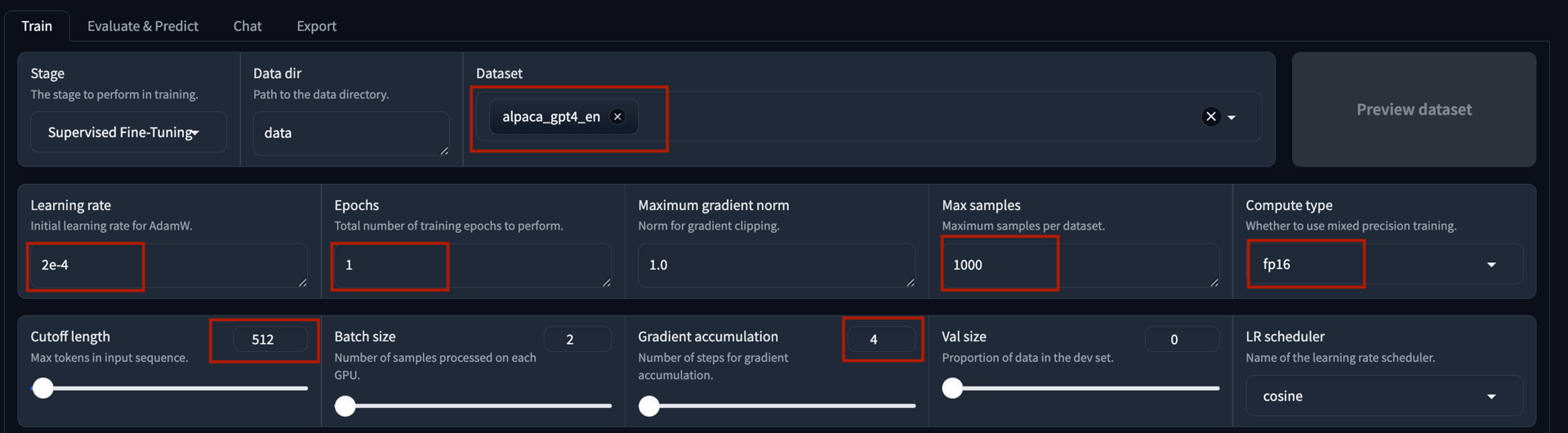Click the Val size slider handle
This screenshot has height=433, width=1568.
click(x=952, y=388)
